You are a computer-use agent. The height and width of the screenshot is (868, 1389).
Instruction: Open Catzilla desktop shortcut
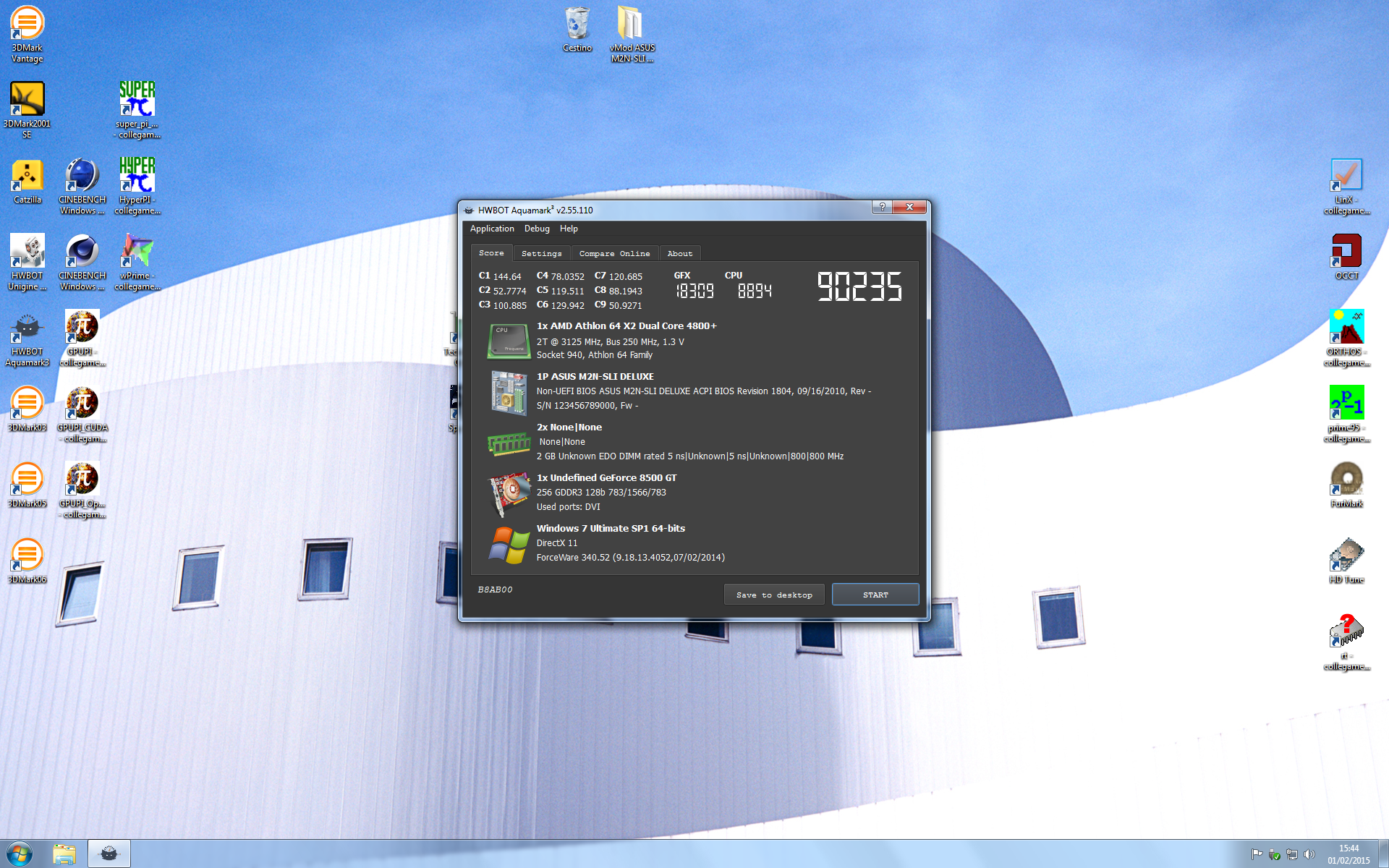(x=27, y=182)
